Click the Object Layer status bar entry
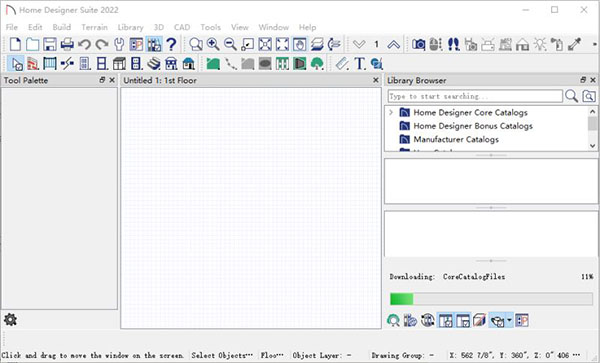 click(x=323, y=355)
